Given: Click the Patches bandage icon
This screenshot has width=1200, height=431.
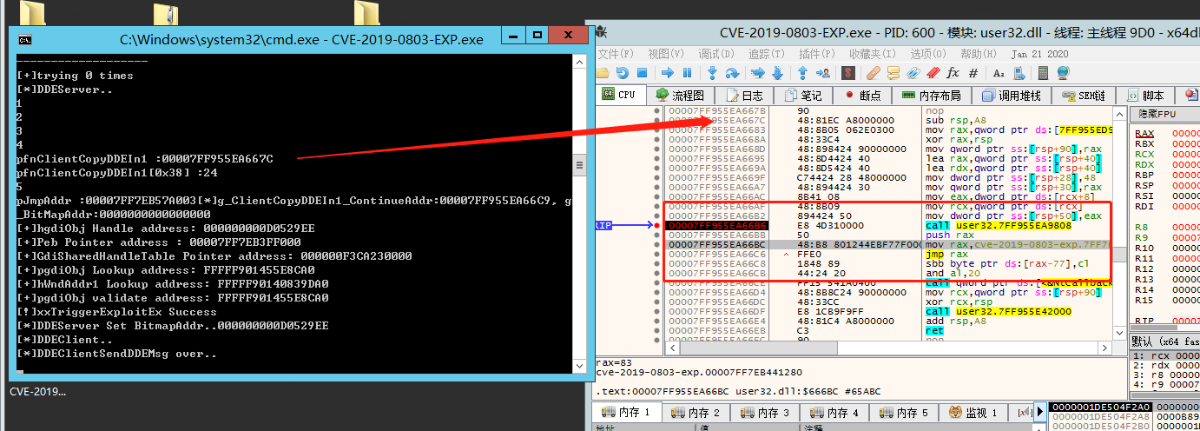Looking at the screenshot, I should (873, 72).
